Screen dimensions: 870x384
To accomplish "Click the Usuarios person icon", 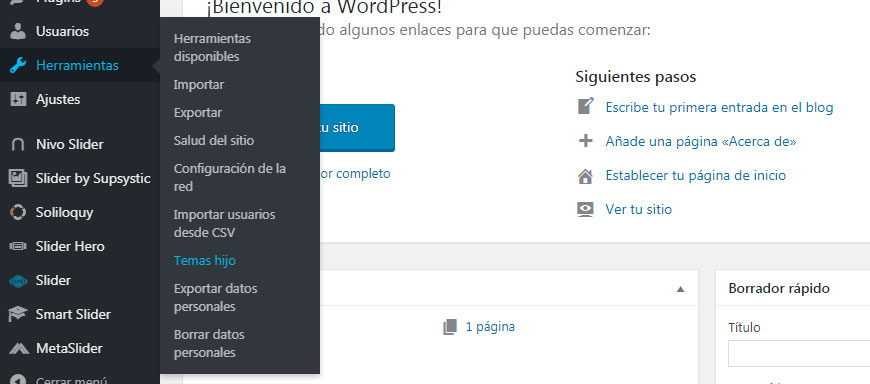I will click(18, 32).
